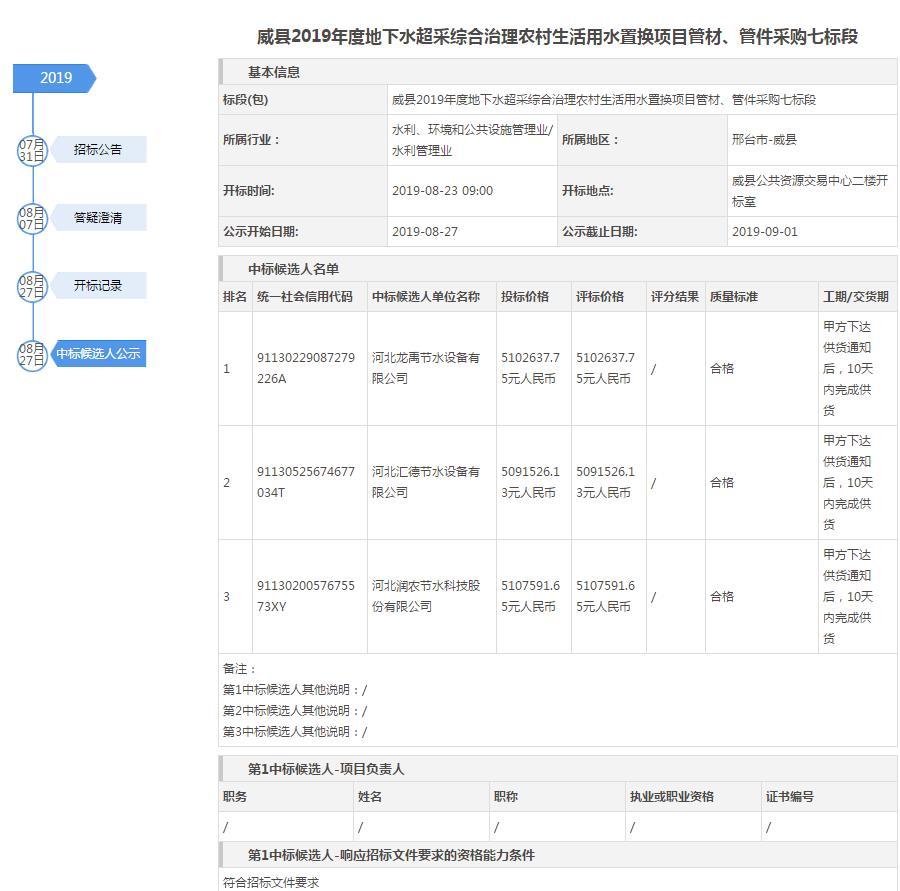Click the date circle beside 中标候选人公示
This screenshot has height=891, width=900.
point(32,354)
